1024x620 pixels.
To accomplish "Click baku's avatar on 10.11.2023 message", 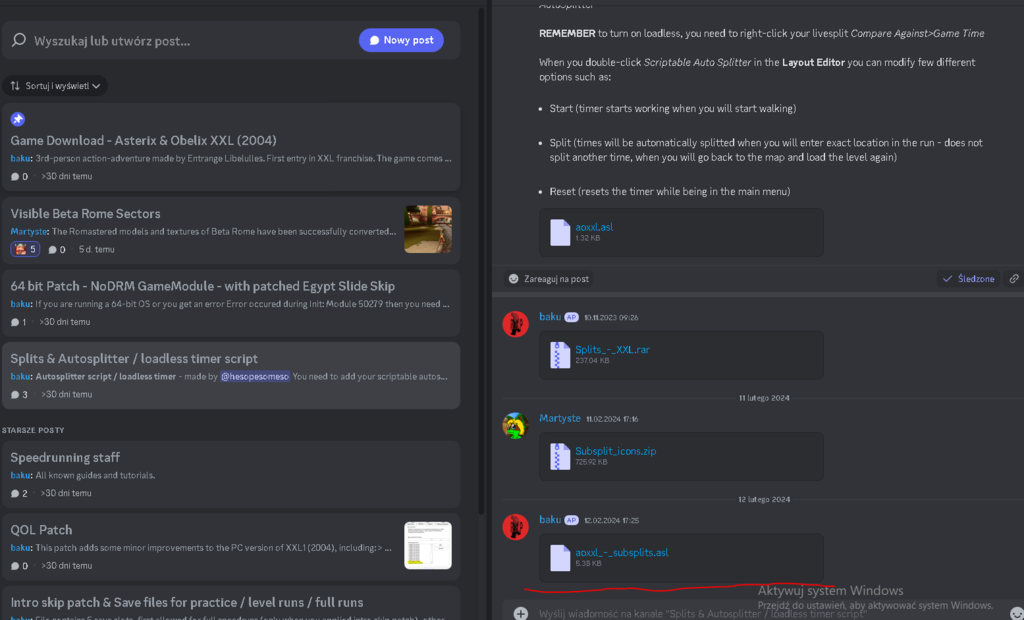I will point(515,324).
